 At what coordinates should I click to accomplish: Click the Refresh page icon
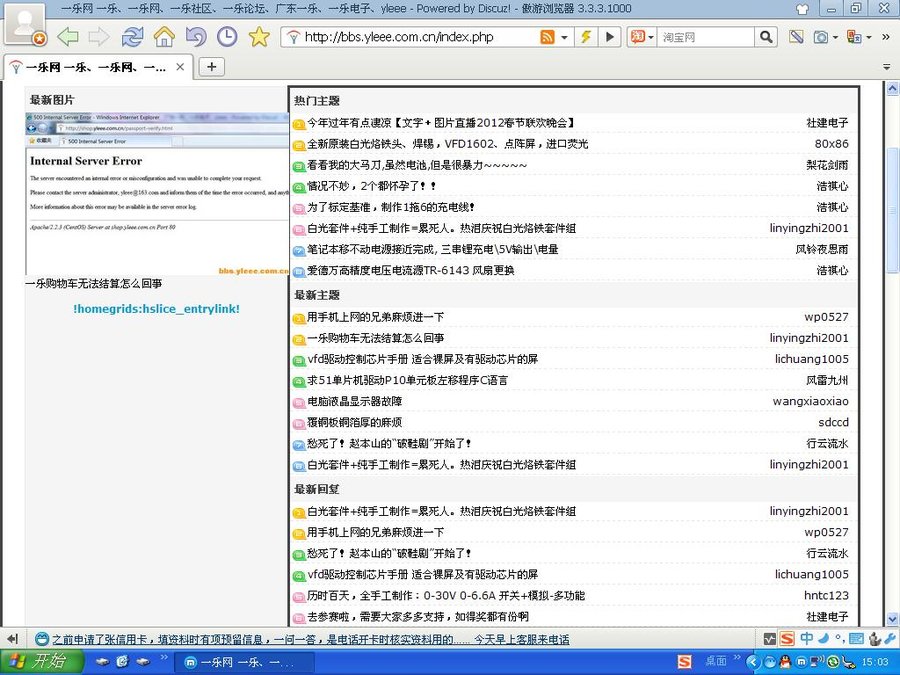(x=132, y=37)
